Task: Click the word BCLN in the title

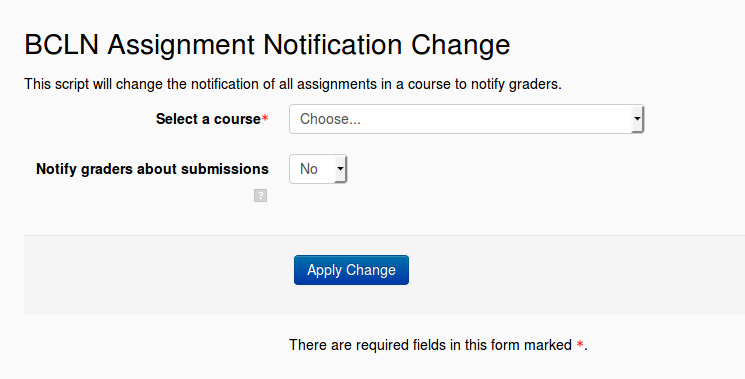Action: pos(62,45)
